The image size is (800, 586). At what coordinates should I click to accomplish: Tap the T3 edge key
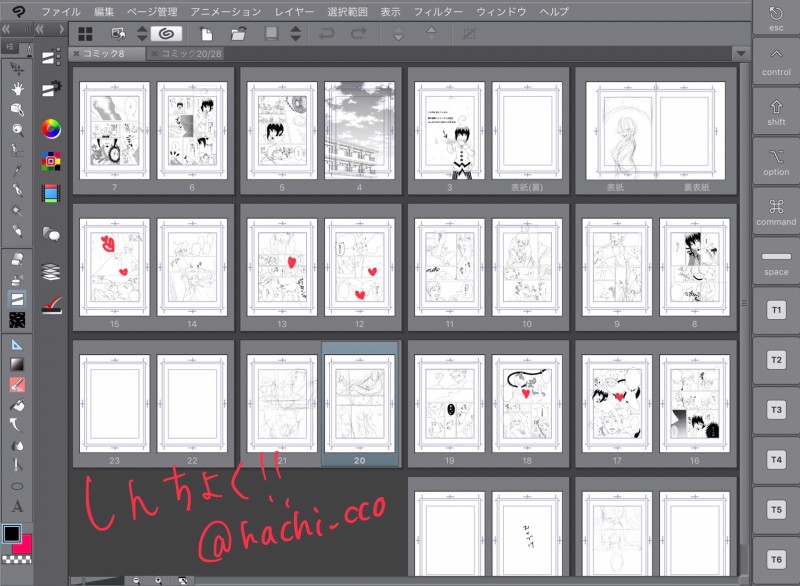776,410
